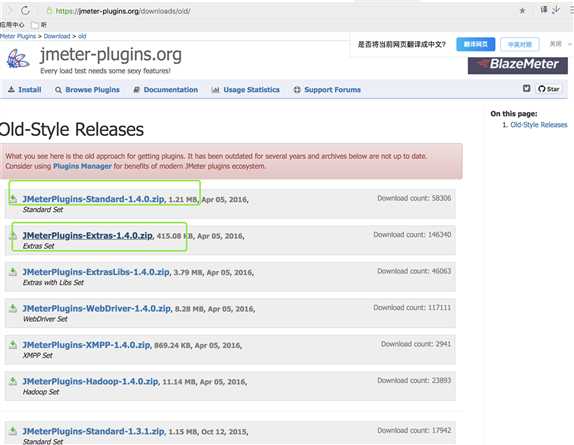The width and height of the screenshot is (574, 445).
Task: Download JMeterPlugins-WebDriver-1.4.0.zip link
Action: [x=97, y=308]
